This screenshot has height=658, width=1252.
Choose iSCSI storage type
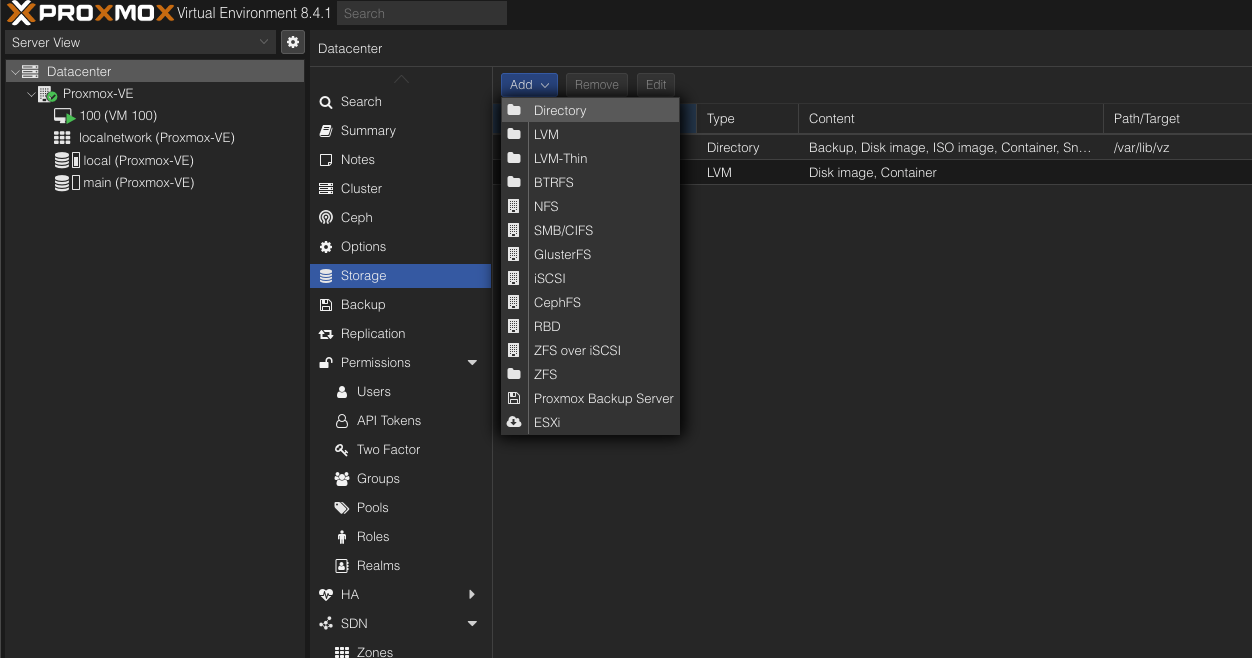pos(590,278)
